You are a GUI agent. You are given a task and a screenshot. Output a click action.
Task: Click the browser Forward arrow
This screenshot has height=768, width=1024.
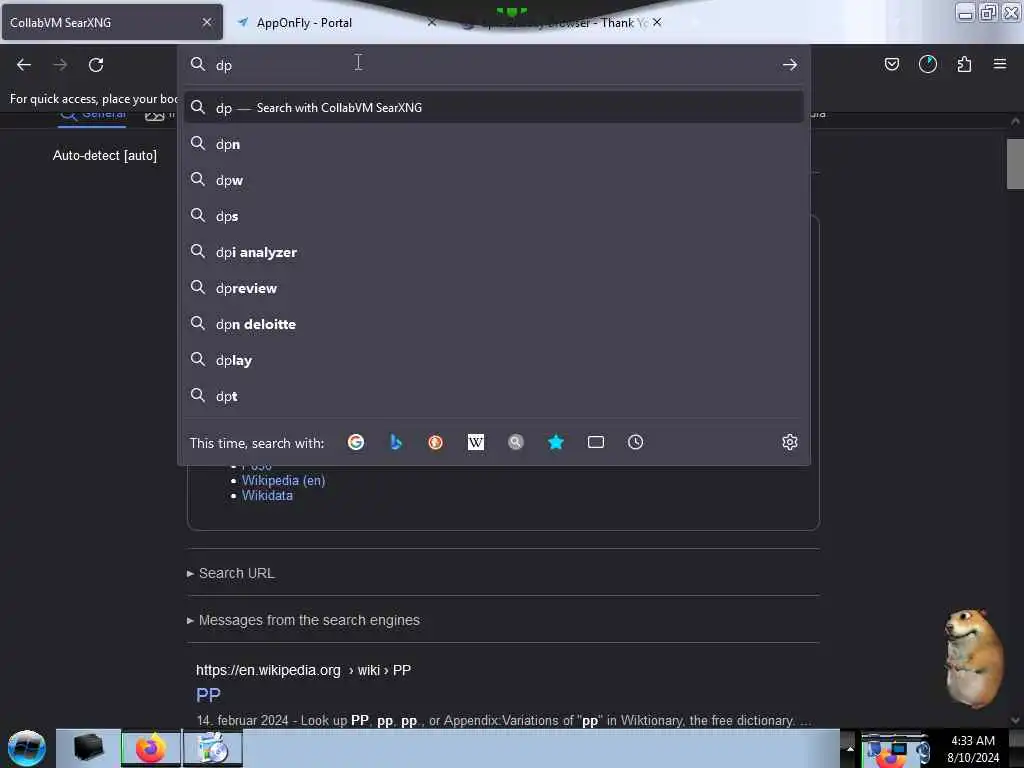coord(60,65)
